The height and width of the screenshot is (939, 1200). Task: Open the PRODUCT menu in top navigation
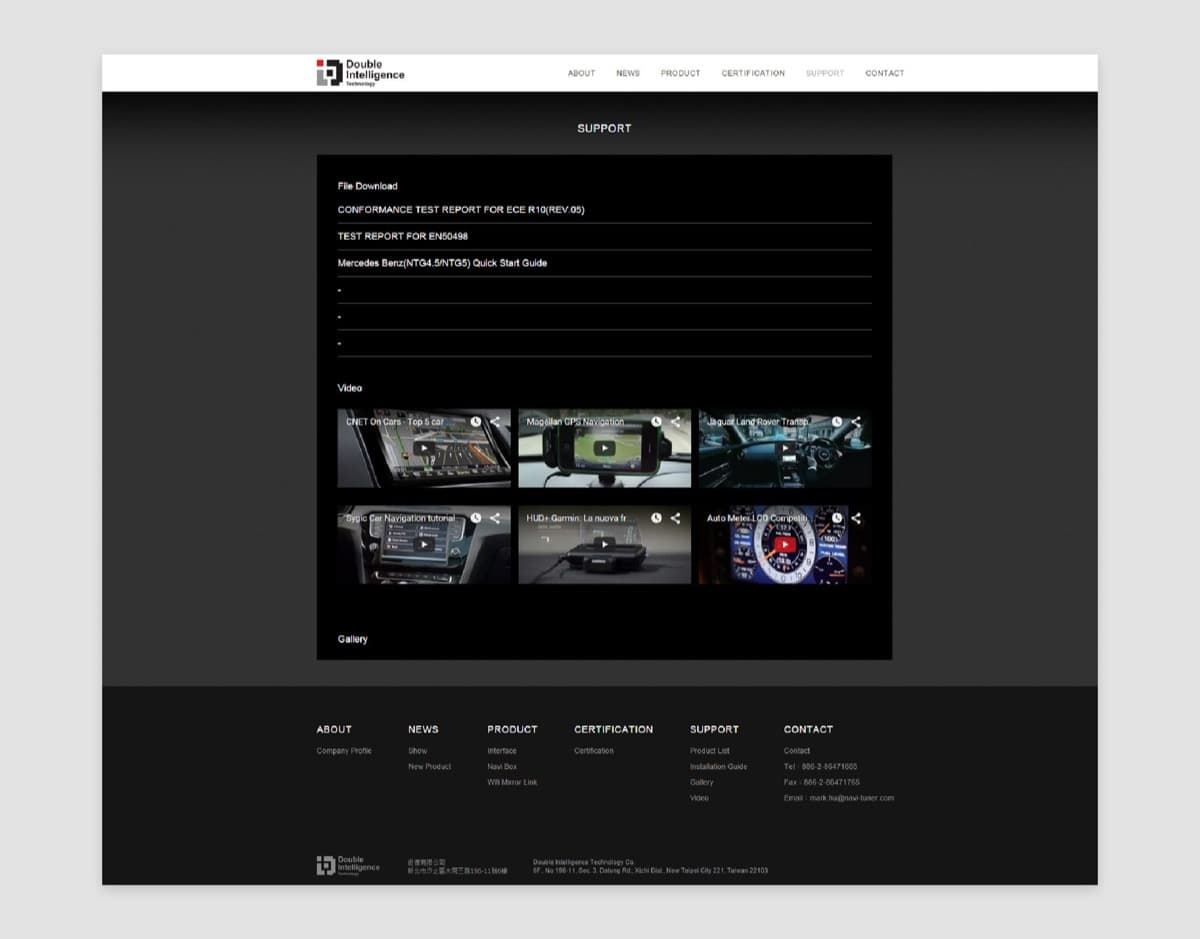point(680,73)
